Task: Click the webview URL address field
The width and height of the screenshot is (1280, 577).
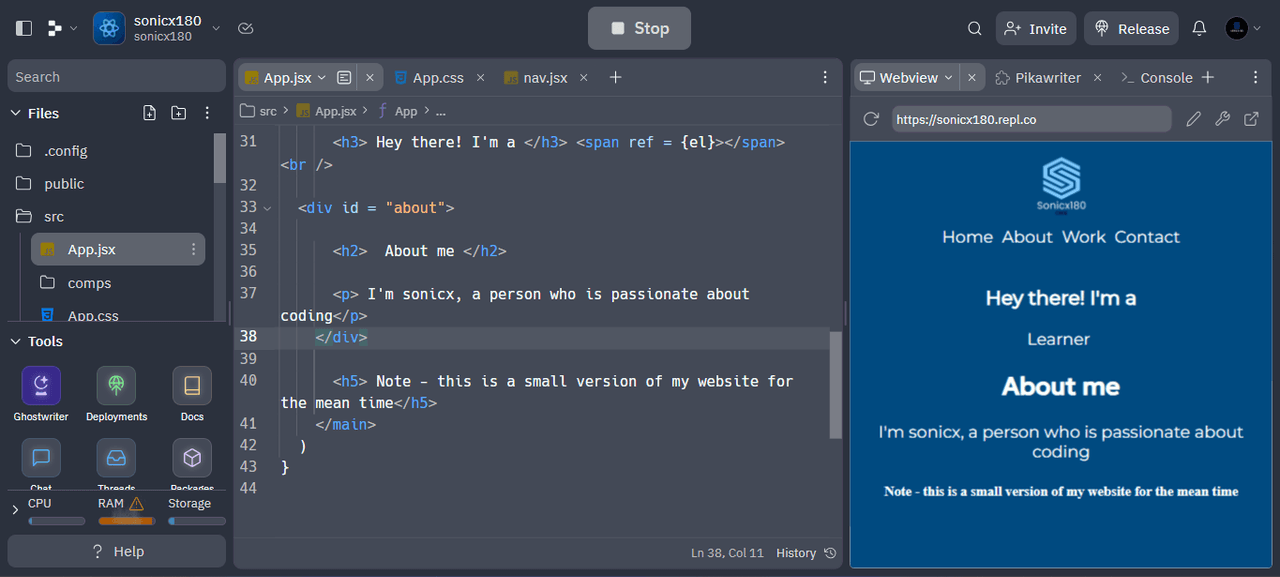Action: pyautogui.click(x=1030, y=119)
